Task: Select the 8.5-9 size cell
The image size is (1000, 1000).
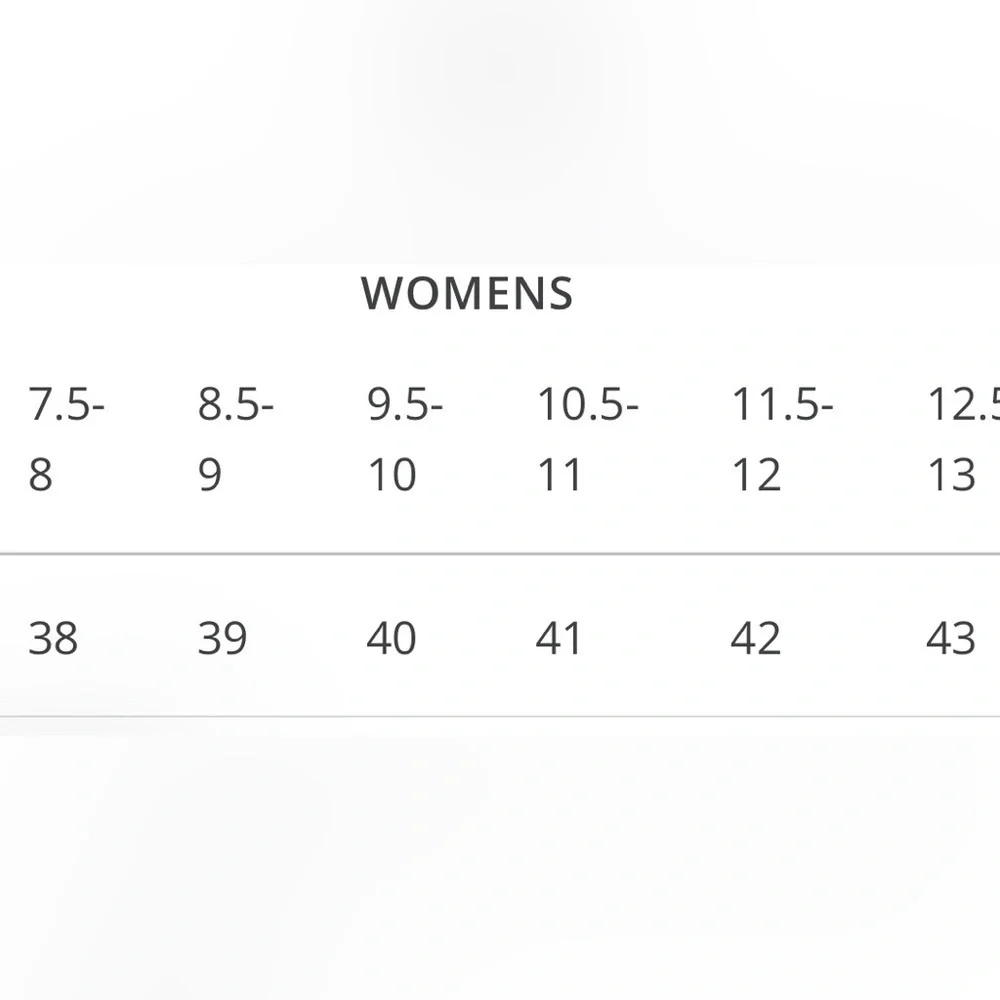Action: [235, 439]
